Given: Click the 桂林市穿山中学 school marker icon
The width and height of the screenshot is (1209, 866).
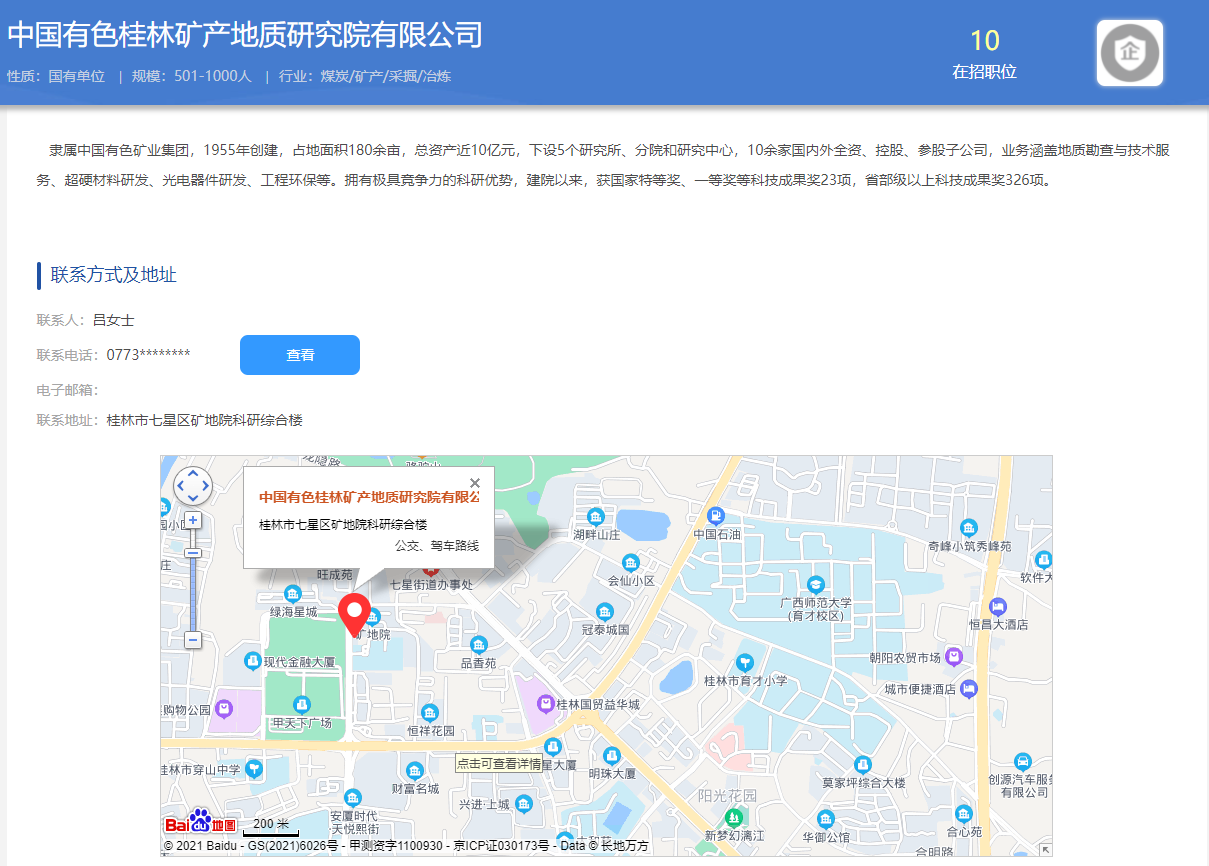Looking at the screenshot, I should tap(255, 769).
